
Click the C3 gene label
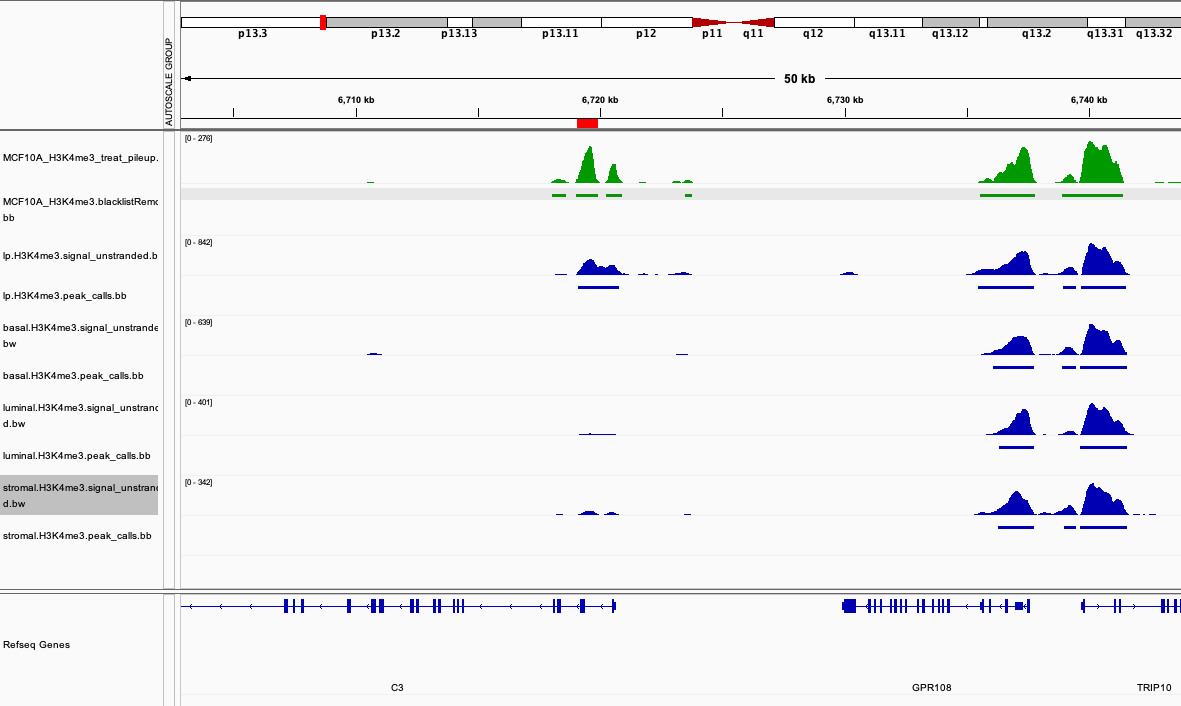tap(397, 688)
